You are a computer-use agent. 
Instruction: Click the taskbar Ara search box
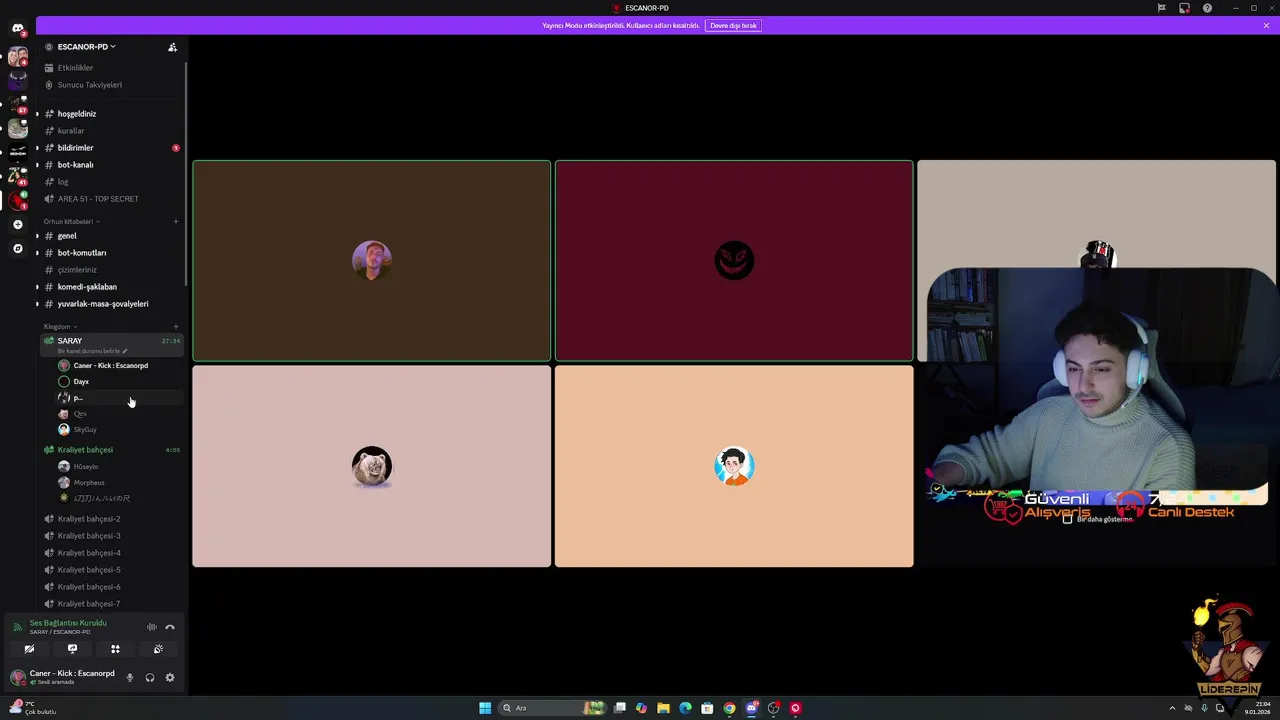pos(553,708)
